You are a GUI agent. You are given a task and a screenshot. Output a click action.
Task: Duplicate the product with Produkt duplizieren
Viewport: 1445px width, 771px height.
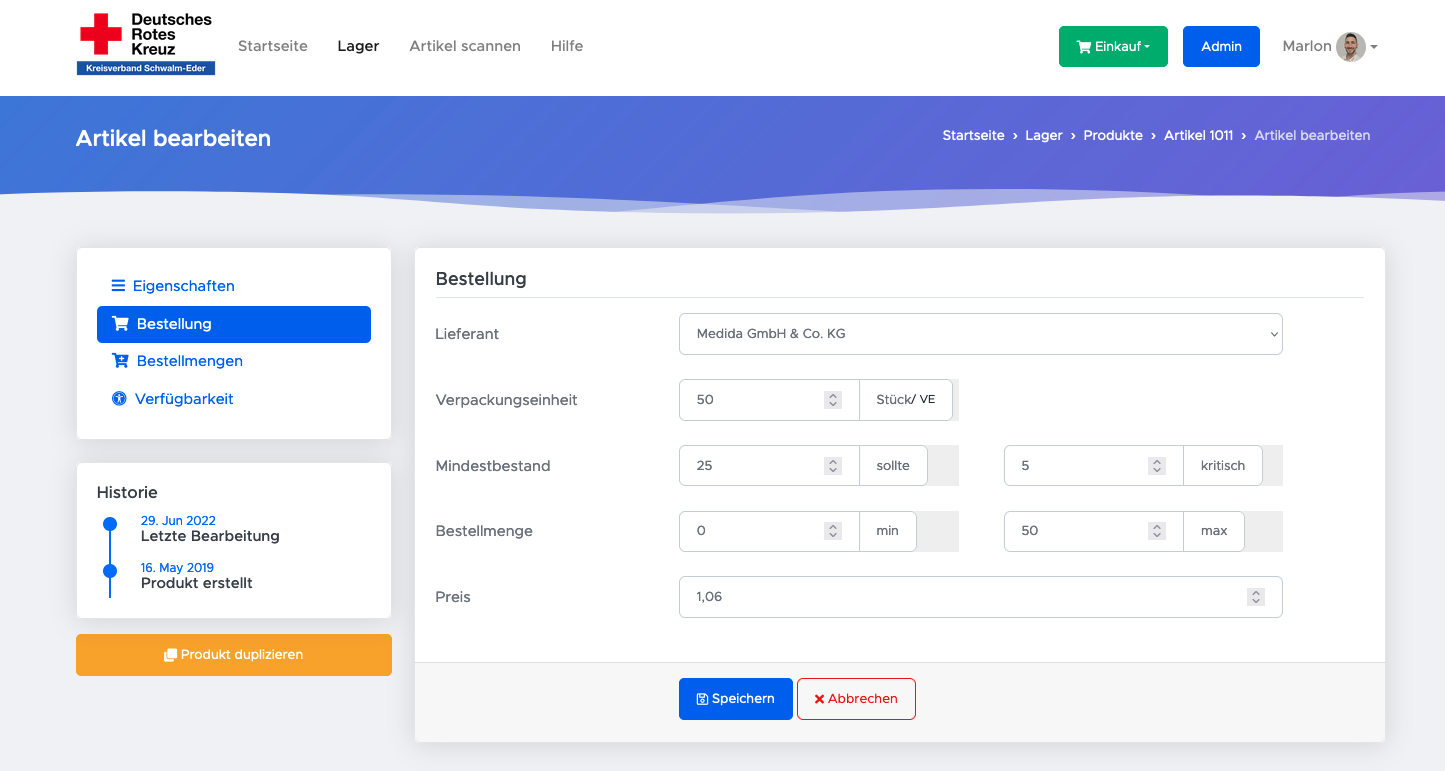(234, 655)
